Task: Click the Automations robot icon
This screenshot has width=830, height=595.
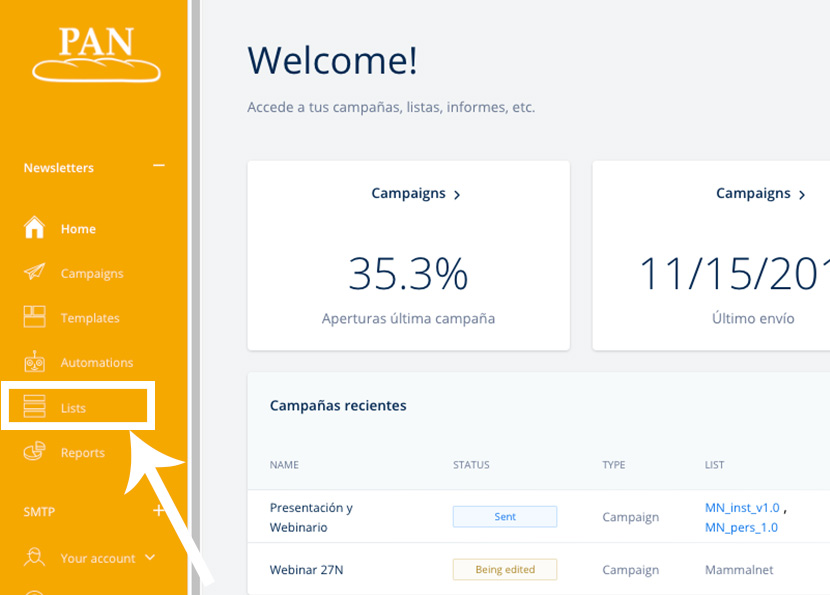Action: click(34, 362)
